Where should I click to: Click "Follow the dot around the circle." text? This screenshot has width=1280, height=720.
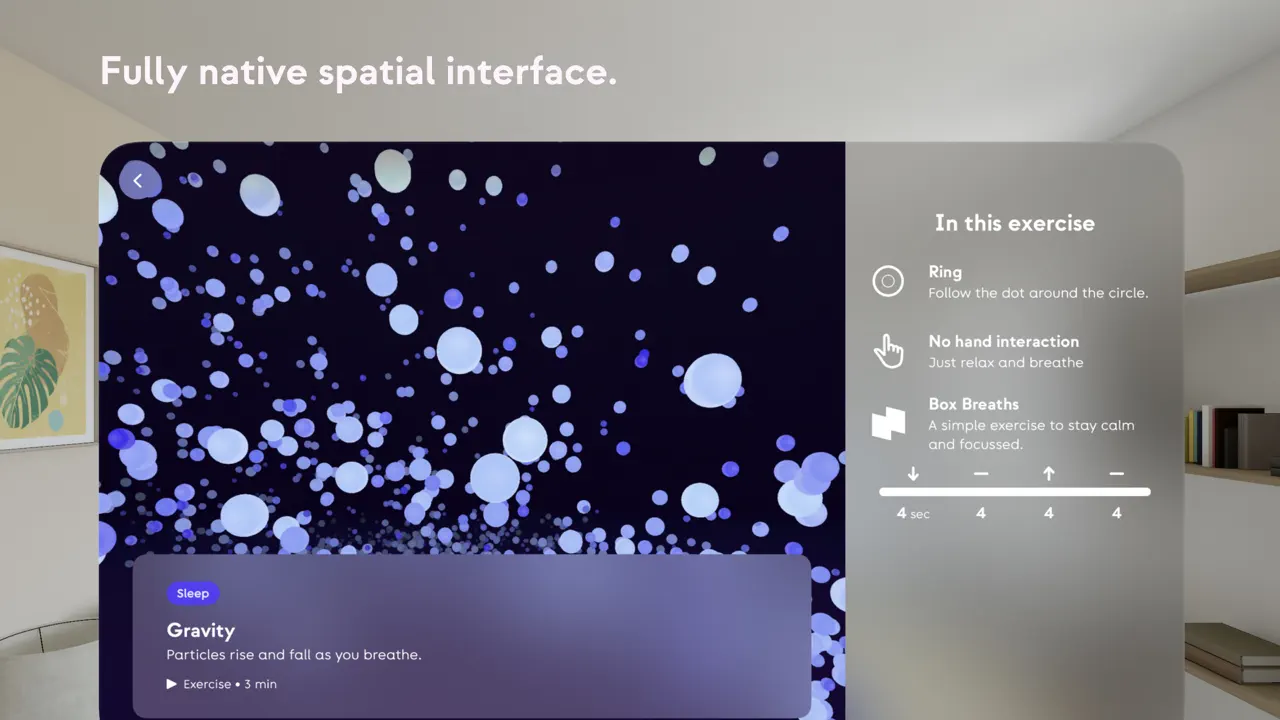[1038, 293]
